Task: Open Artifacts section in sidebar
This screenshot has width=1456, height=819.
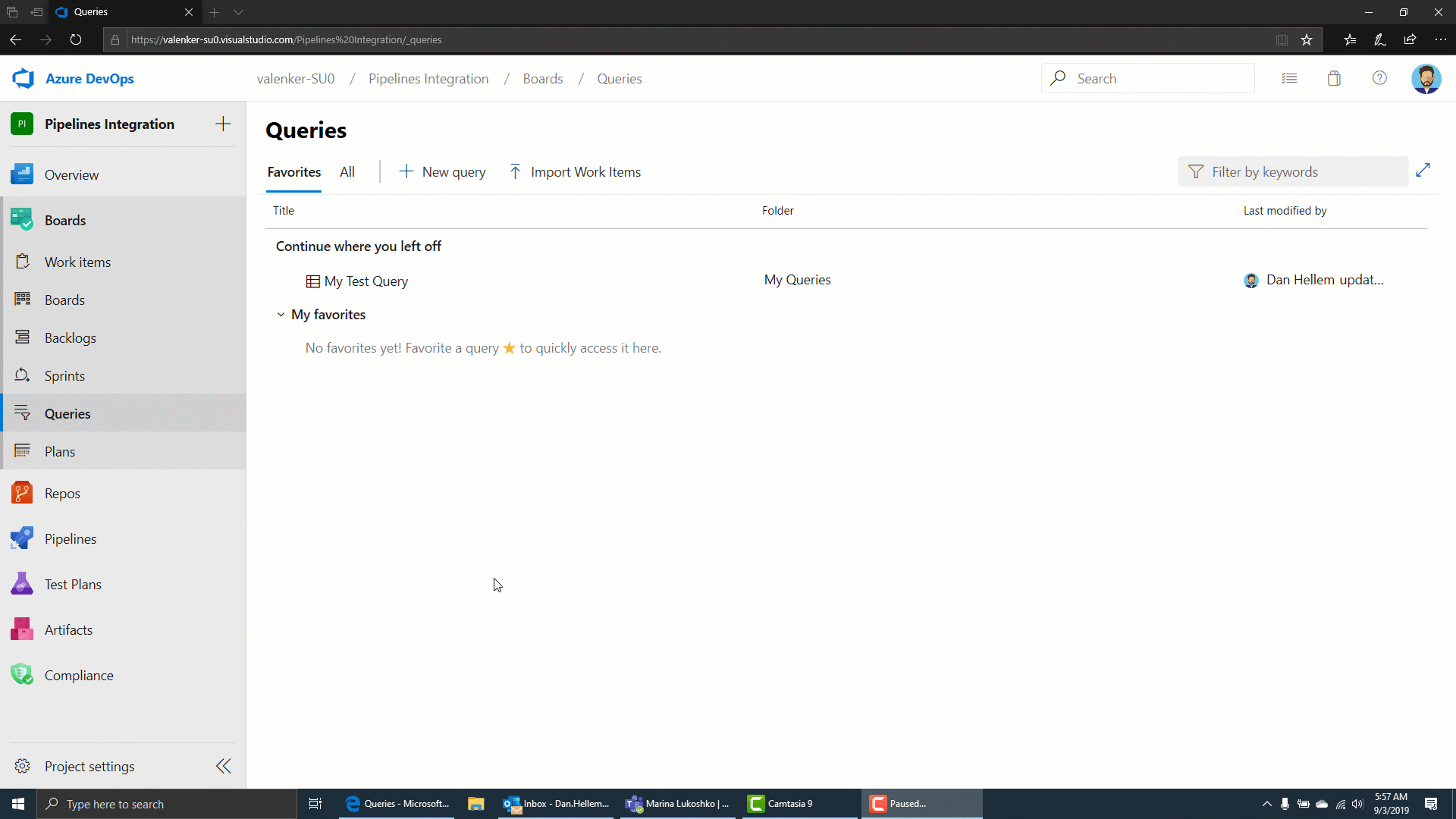Action: coord(68,630)
